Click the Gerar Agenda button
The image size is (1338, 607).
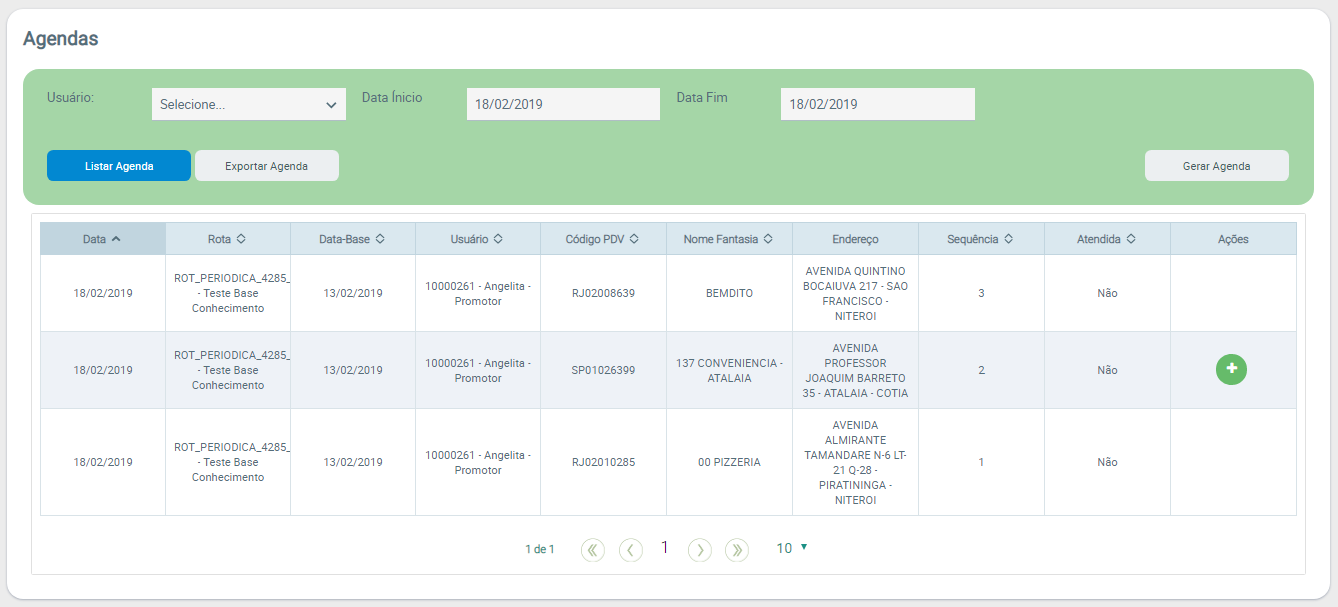[1216, 166]
